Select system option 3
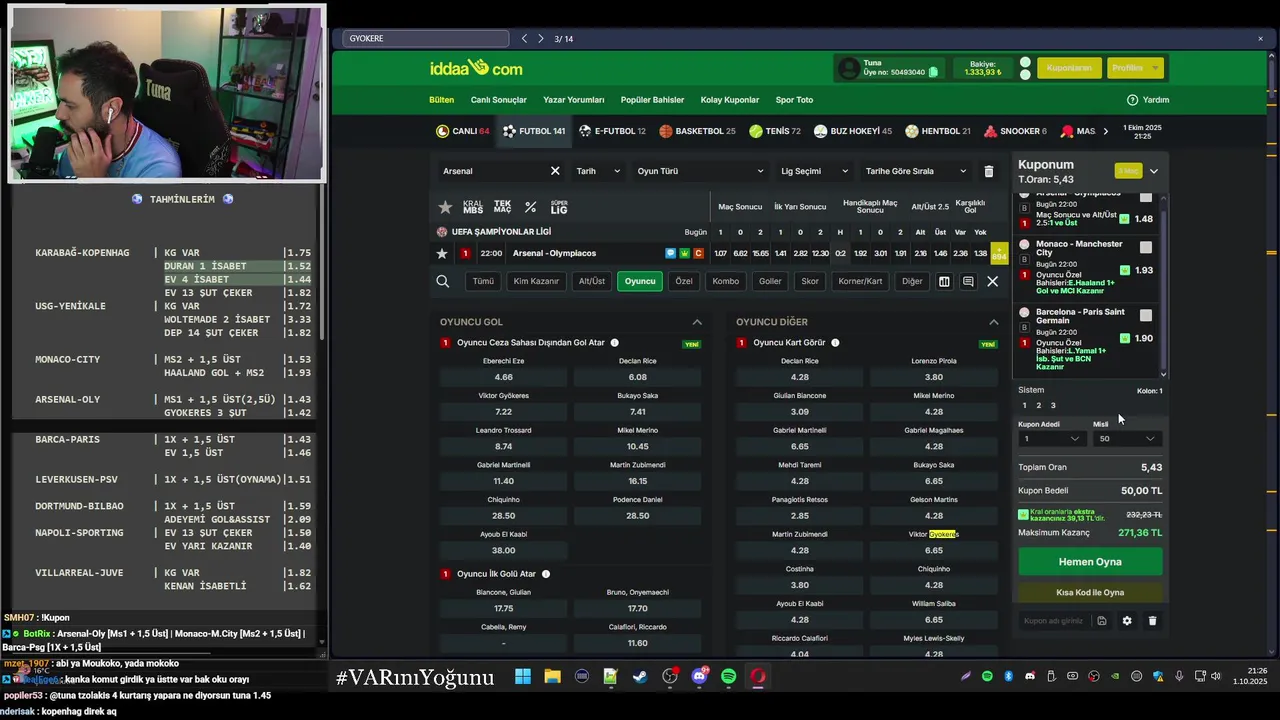 coord(1053,406)
